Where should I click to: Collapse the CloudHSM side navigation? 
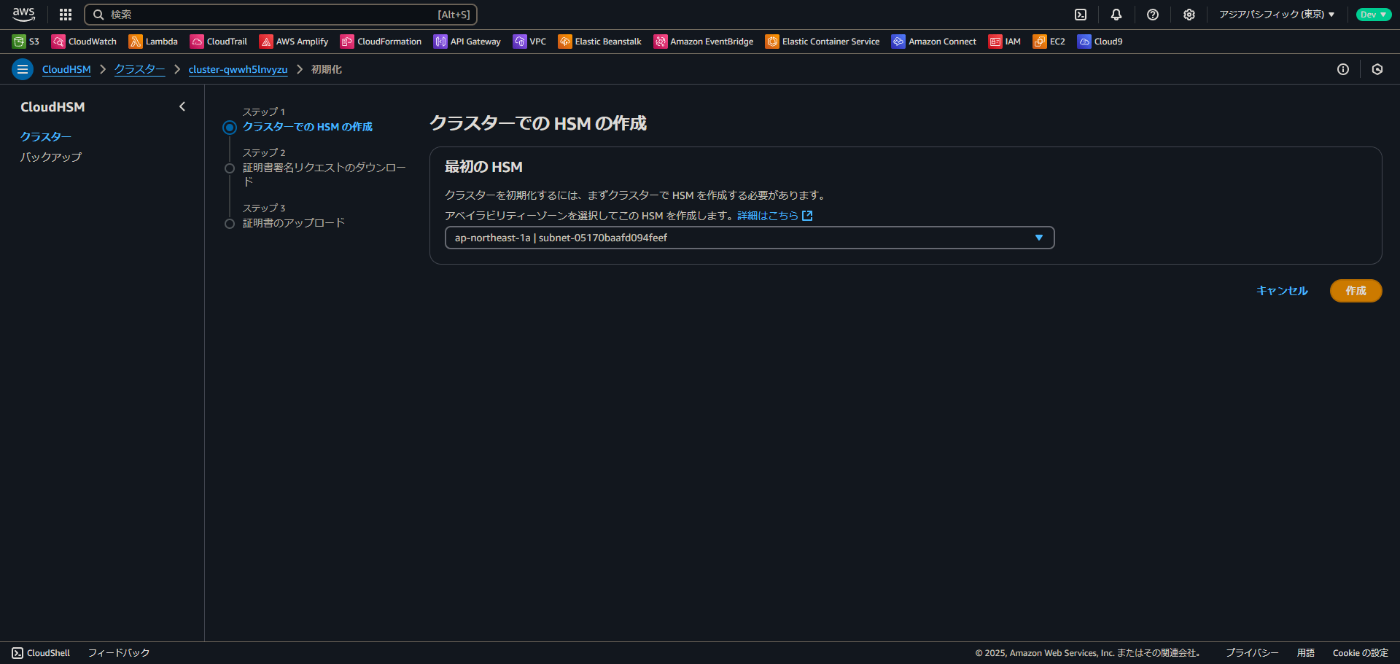[x=182, y=107]
